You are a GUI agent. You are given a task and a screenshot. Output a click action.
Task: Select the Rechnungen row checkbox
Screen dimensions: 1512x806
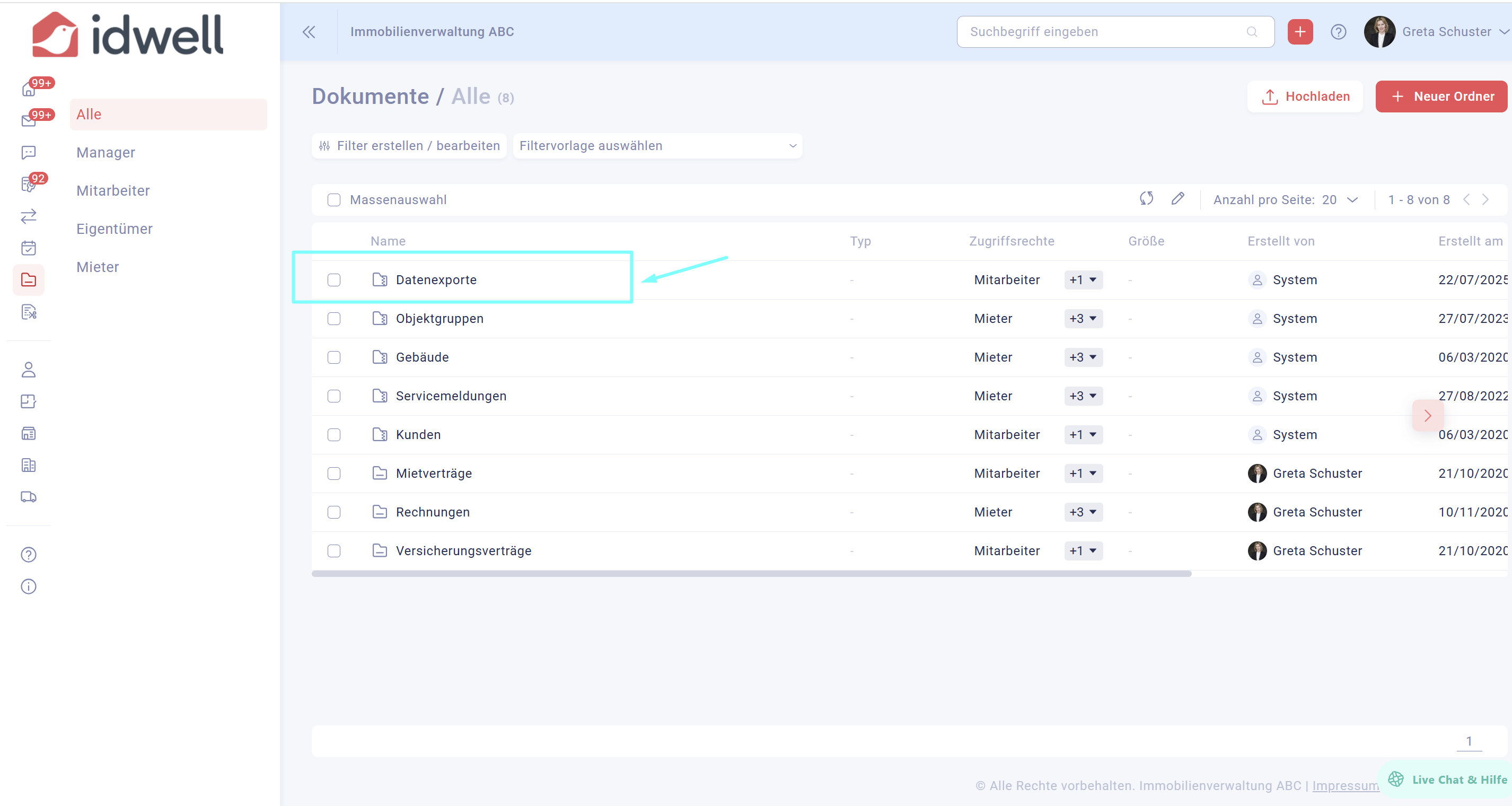click(x=334, y=512)
